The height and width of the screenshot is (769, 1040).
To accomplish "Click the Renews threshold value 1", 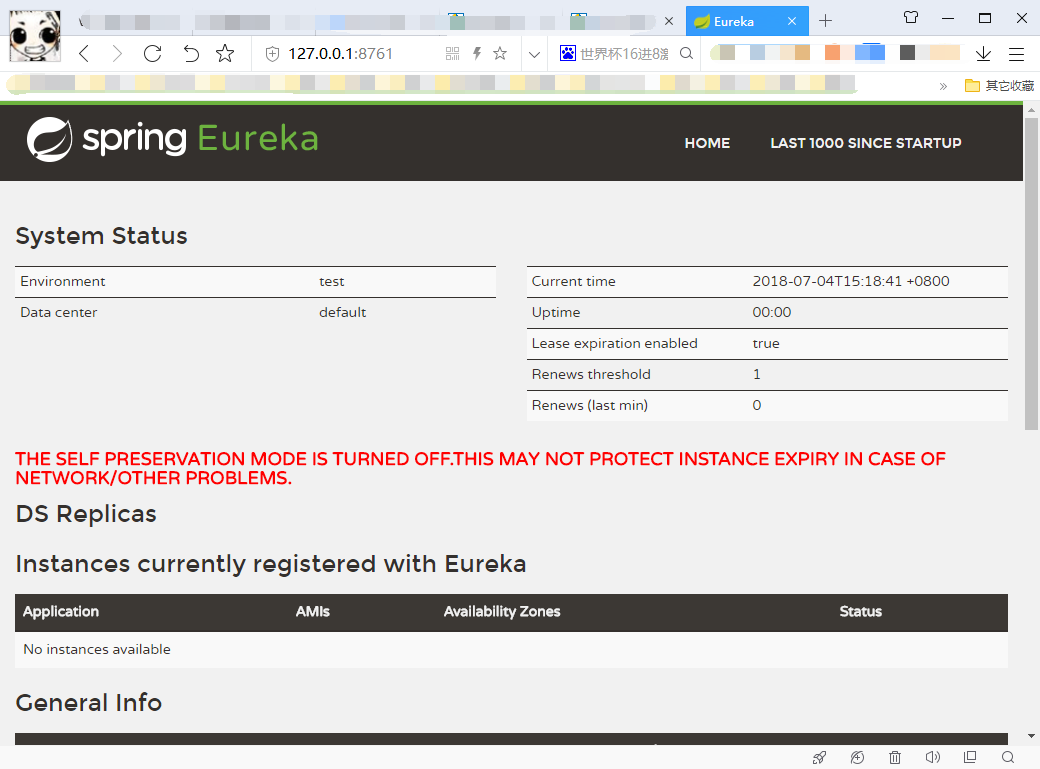I will pyautogui.click(x=757, y=374).
